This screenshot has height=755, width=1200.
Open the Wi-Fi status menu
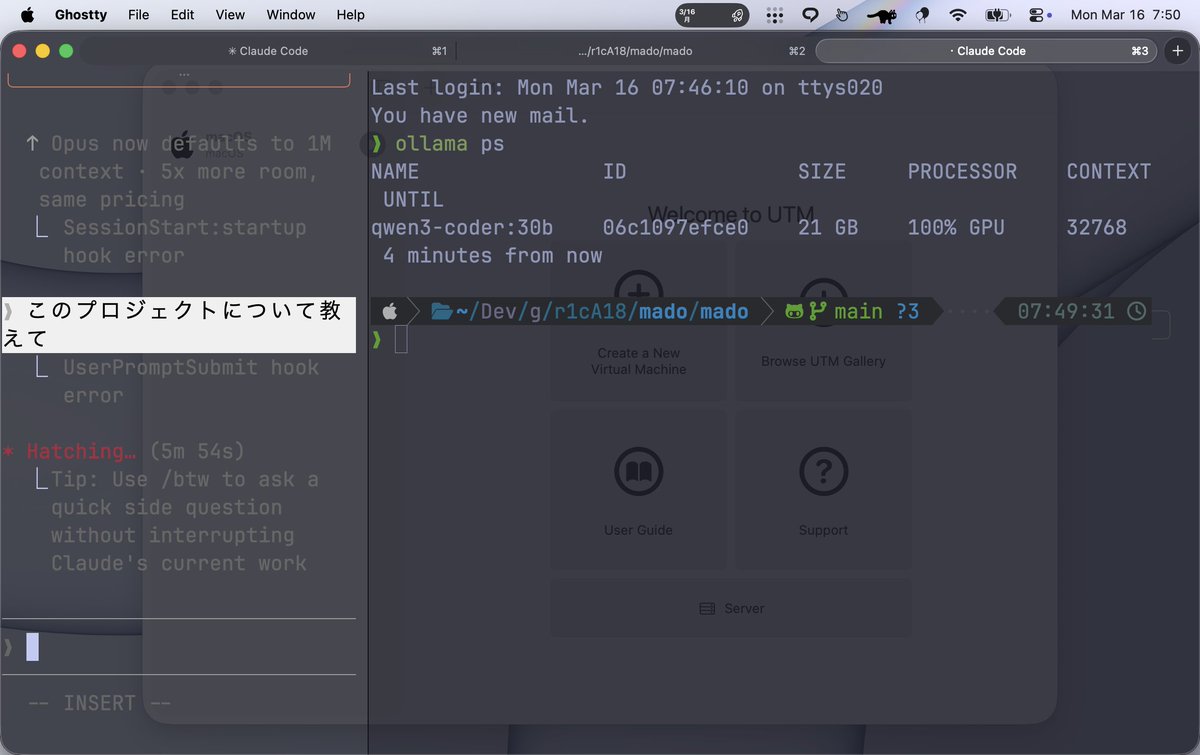958,15
